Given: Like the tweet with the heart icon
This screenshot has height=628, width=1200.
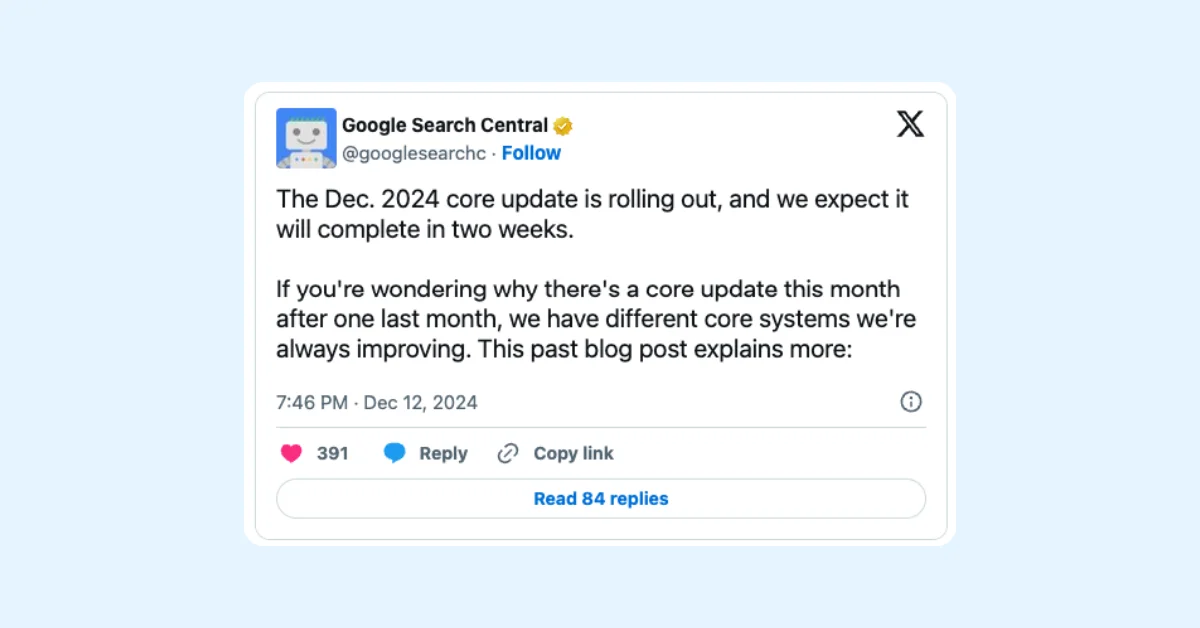Looking at the screenshot, I should [x=291, y=454].
